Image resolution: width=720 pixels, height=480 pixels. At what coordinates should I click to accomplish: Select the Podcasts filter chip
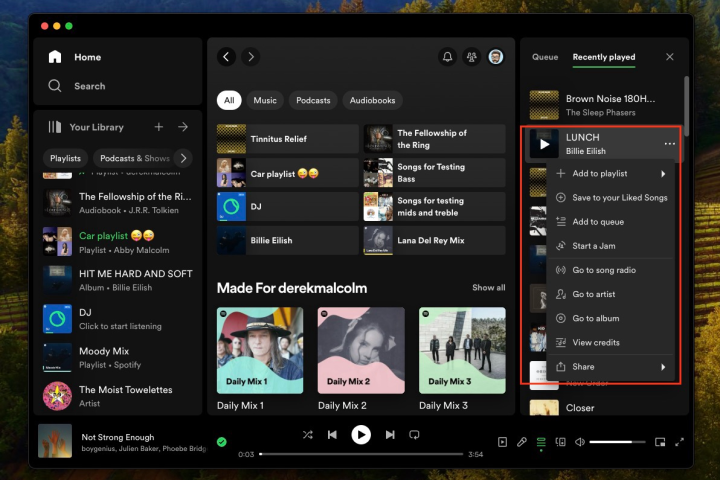pyautogui.click(x=313, y=100)
